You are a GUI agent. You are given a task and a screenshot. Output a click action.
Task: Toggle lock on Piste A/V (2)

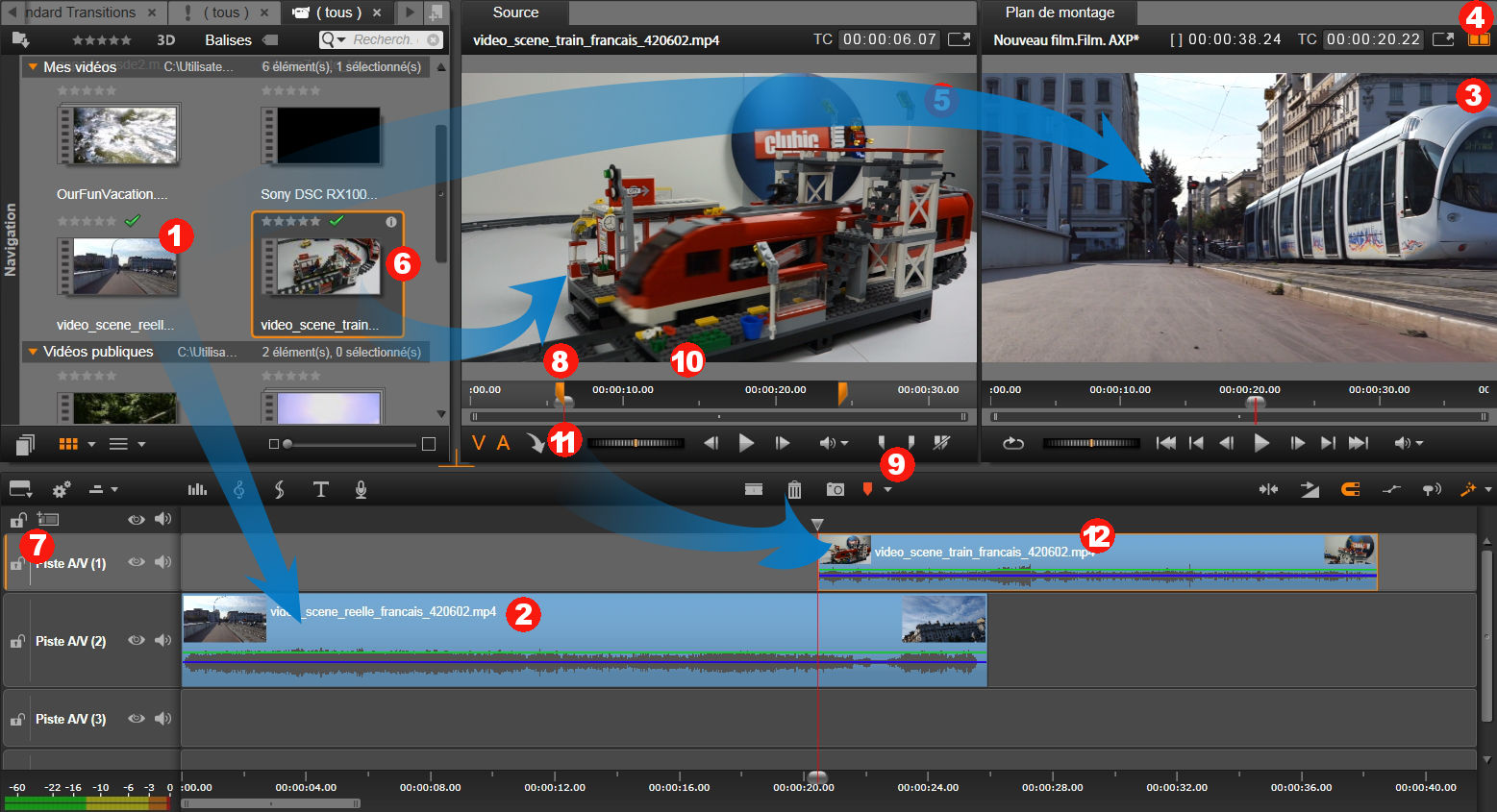coord(17,641)
